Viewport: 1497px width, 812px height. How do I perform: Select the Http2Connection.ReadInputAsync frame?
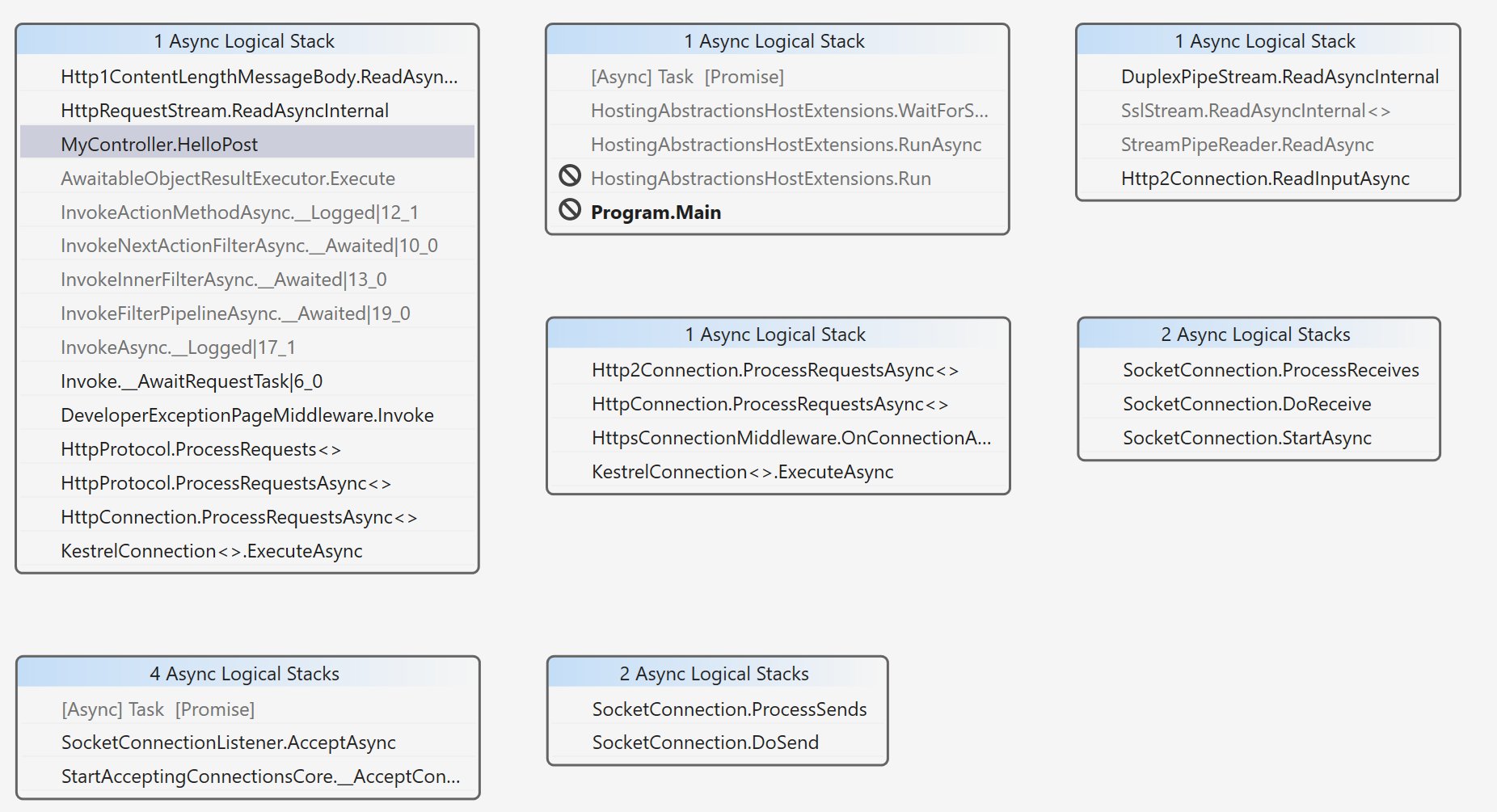pos(1267,179)
